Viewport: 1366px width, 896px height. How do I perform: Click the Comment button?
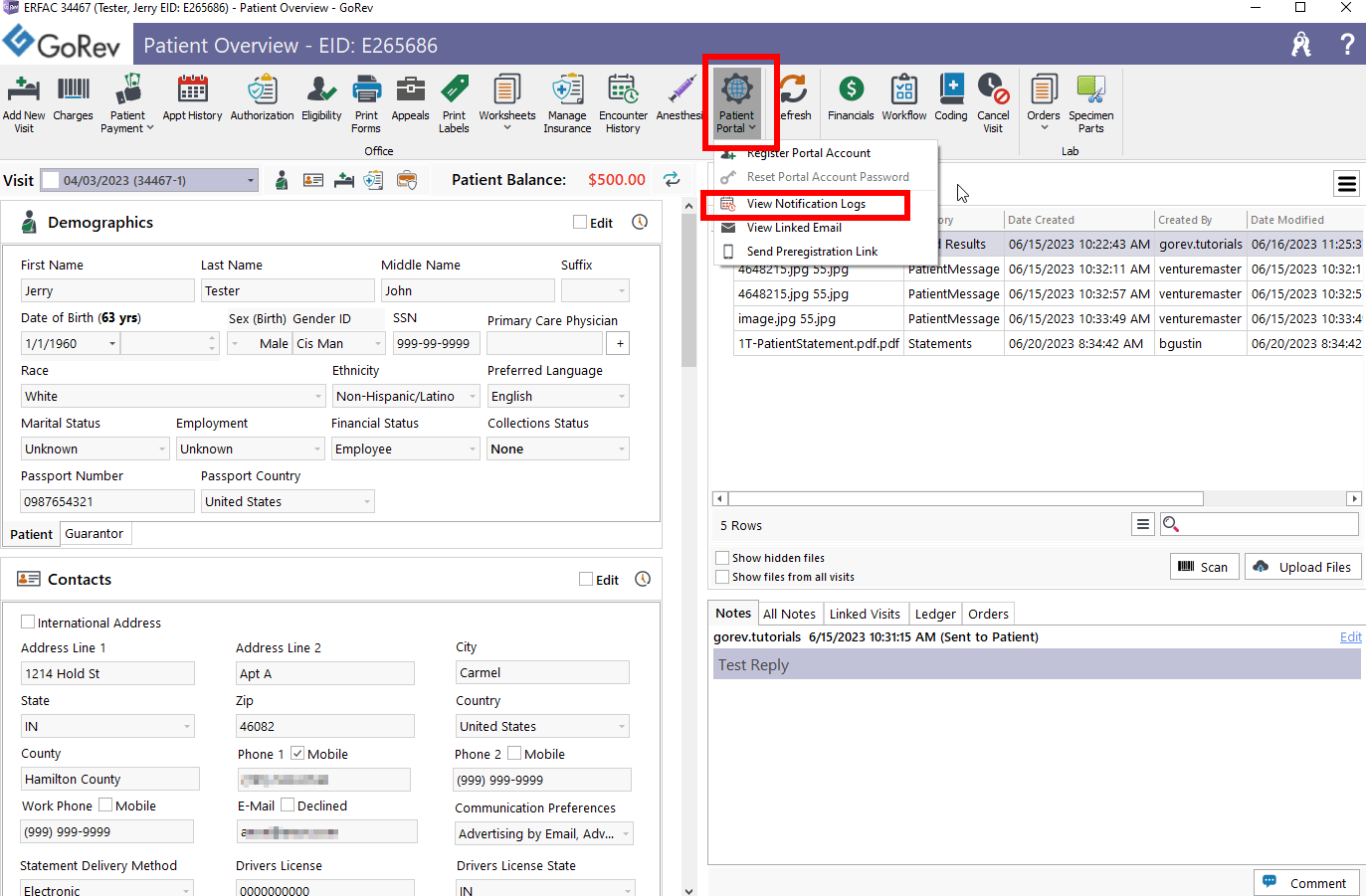(1306, 883)
